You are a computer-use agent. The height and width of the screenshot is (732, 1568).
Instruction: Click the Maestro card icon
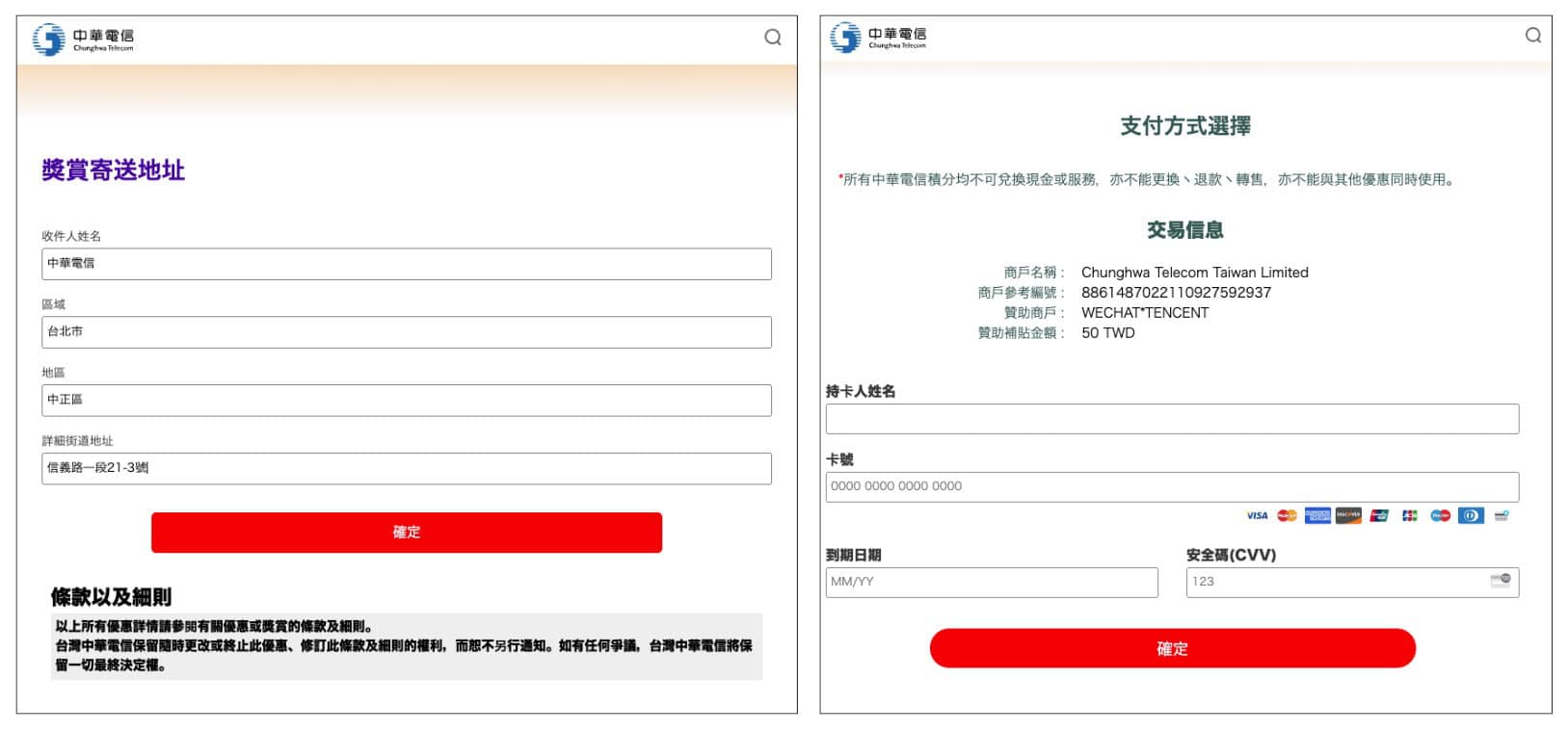(x=1441, y=516)
